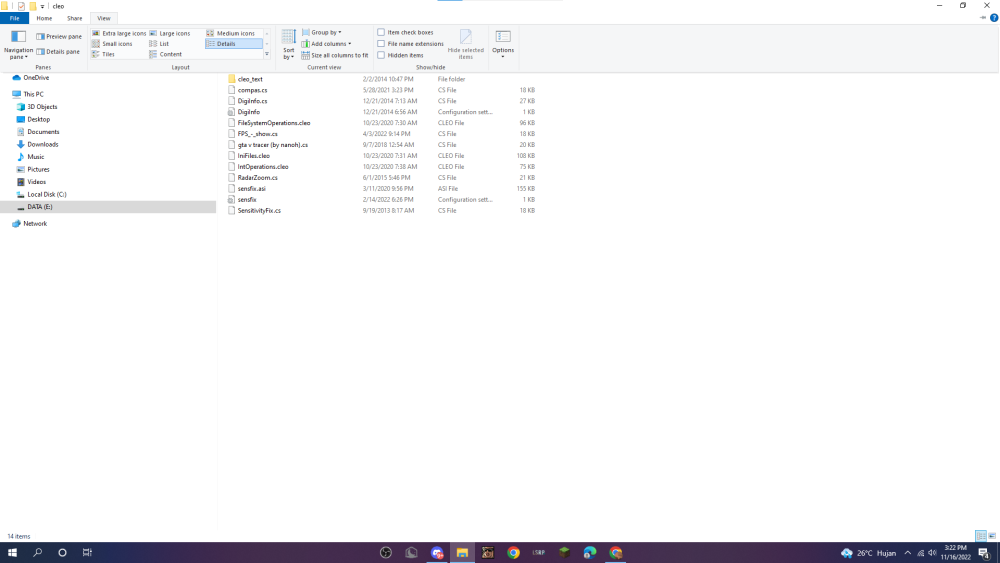The width and height of the screenshot is (1000, 563).
Task: Select Network in navigation pane
Action: coord(35,224)
